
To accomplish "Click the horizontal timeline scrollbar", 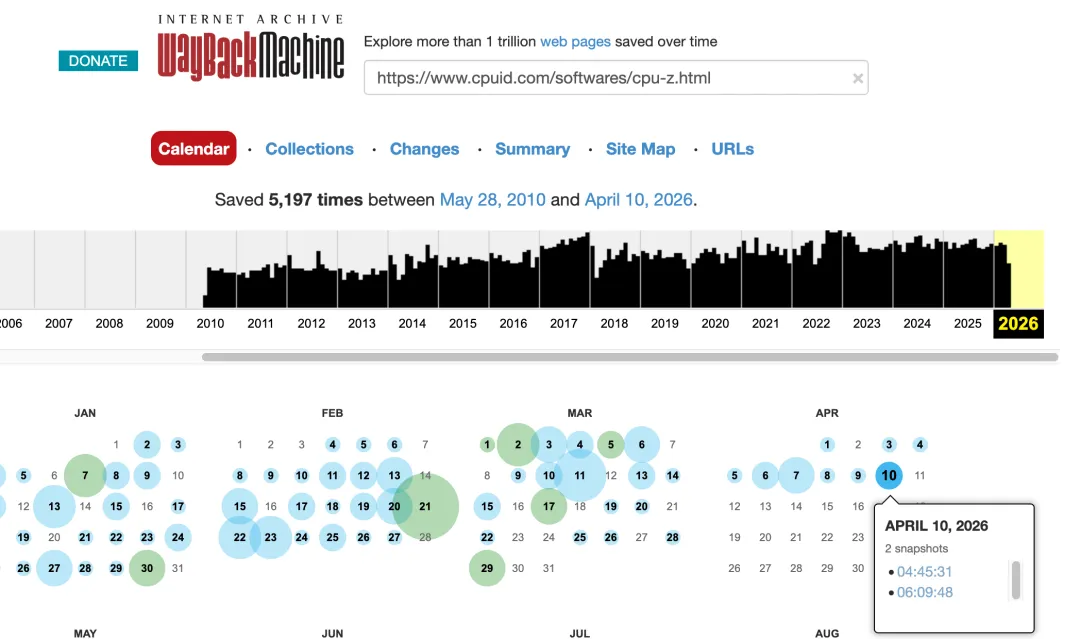I will [630, 357].
